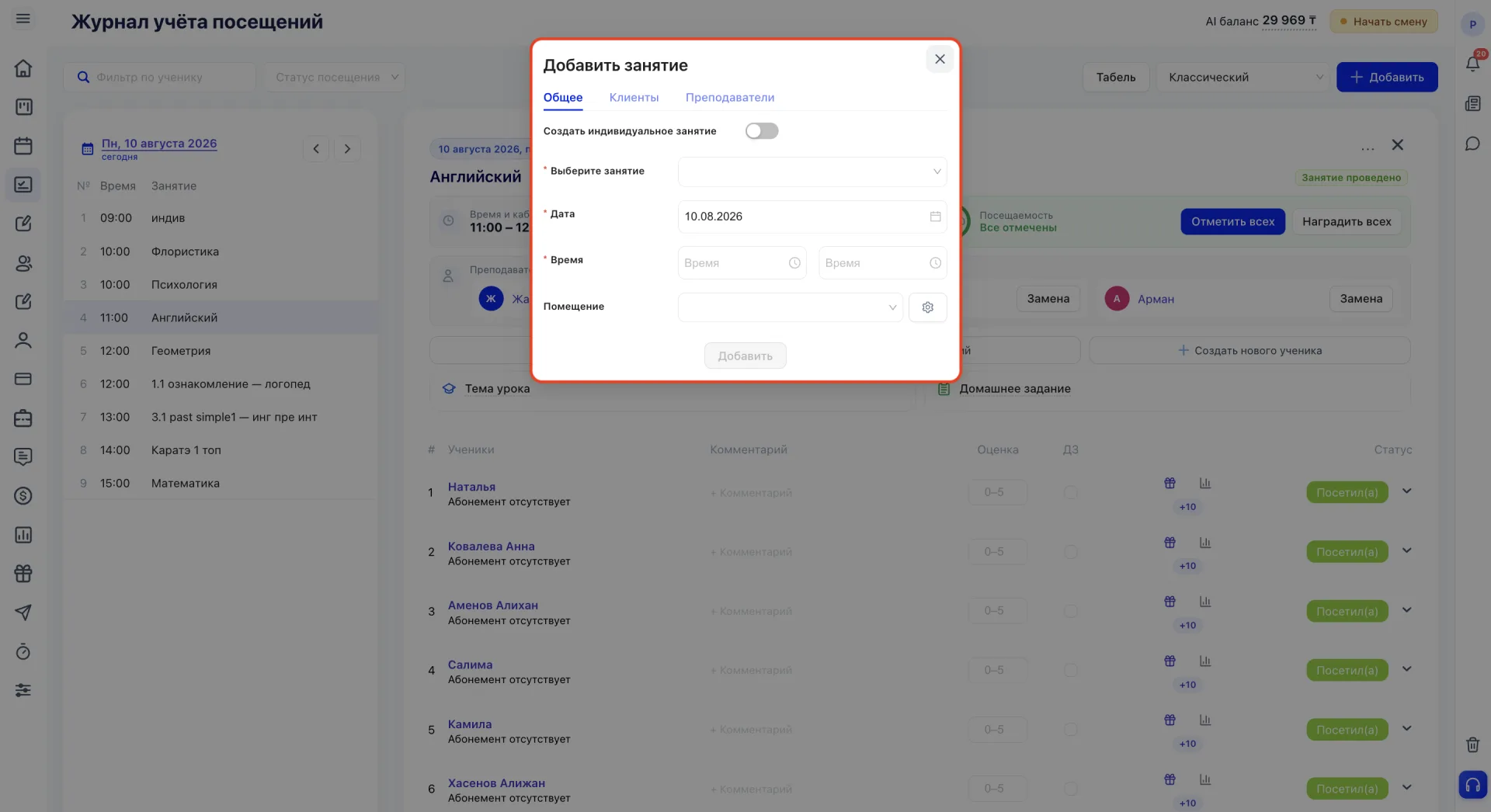Open the paper plane sidebar icon
The image size is (1491, 812).
tap(23, 612)
